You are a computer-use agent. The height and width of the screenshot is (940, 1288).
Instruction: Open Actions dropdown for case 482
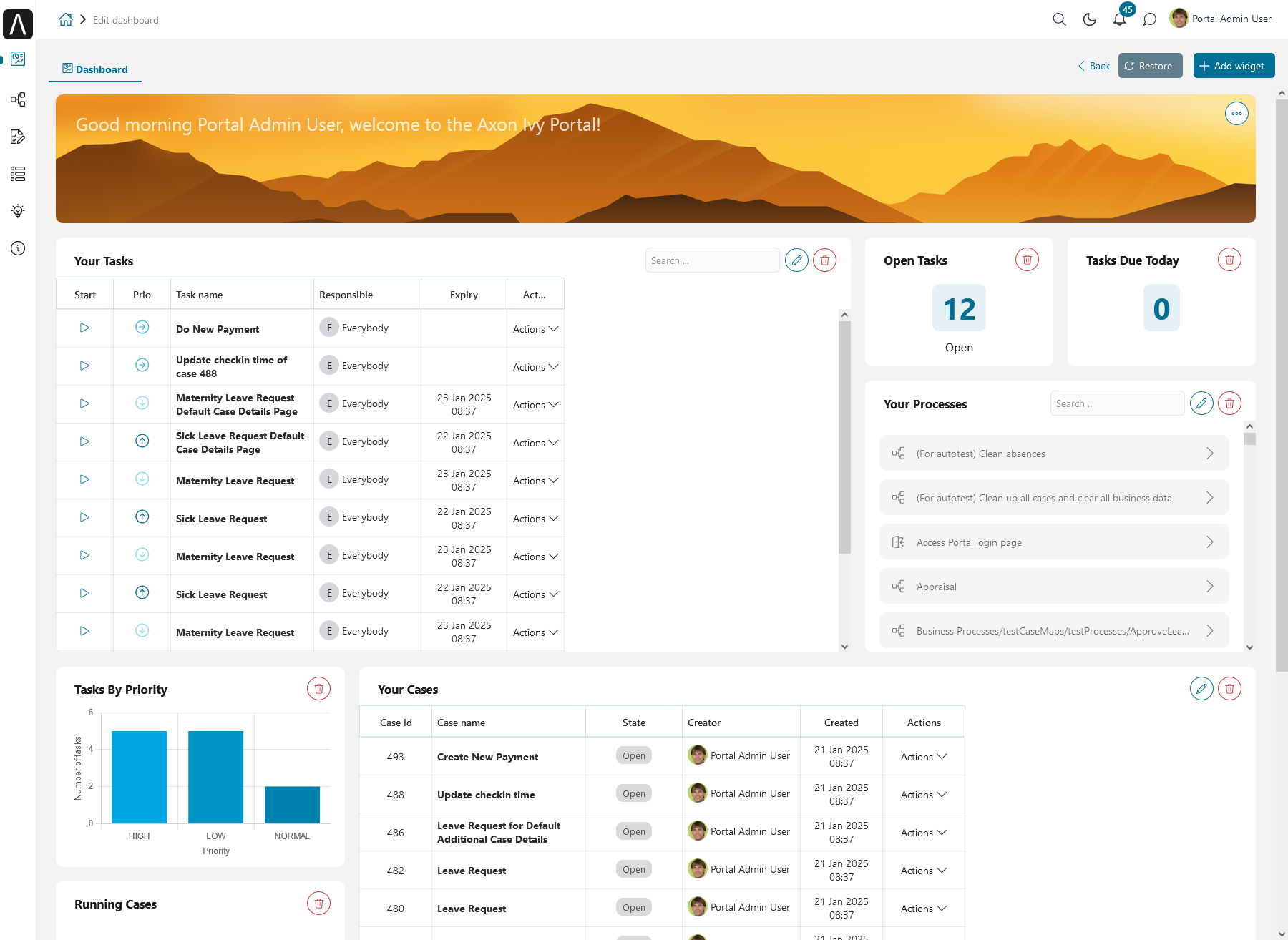pos(923,871)
